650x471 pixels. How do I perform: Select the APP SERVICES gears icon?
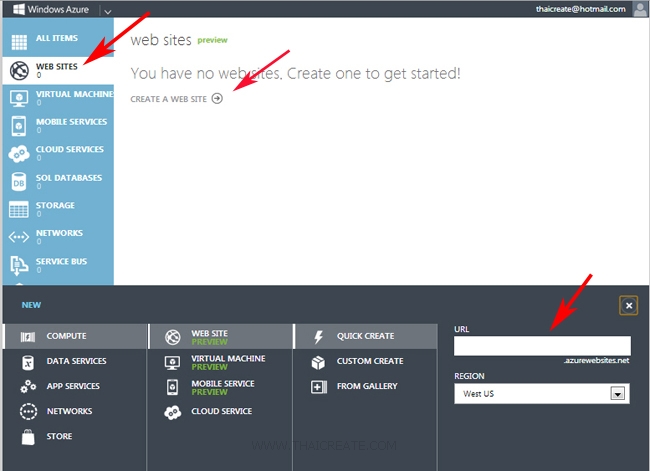click(28, 387)
